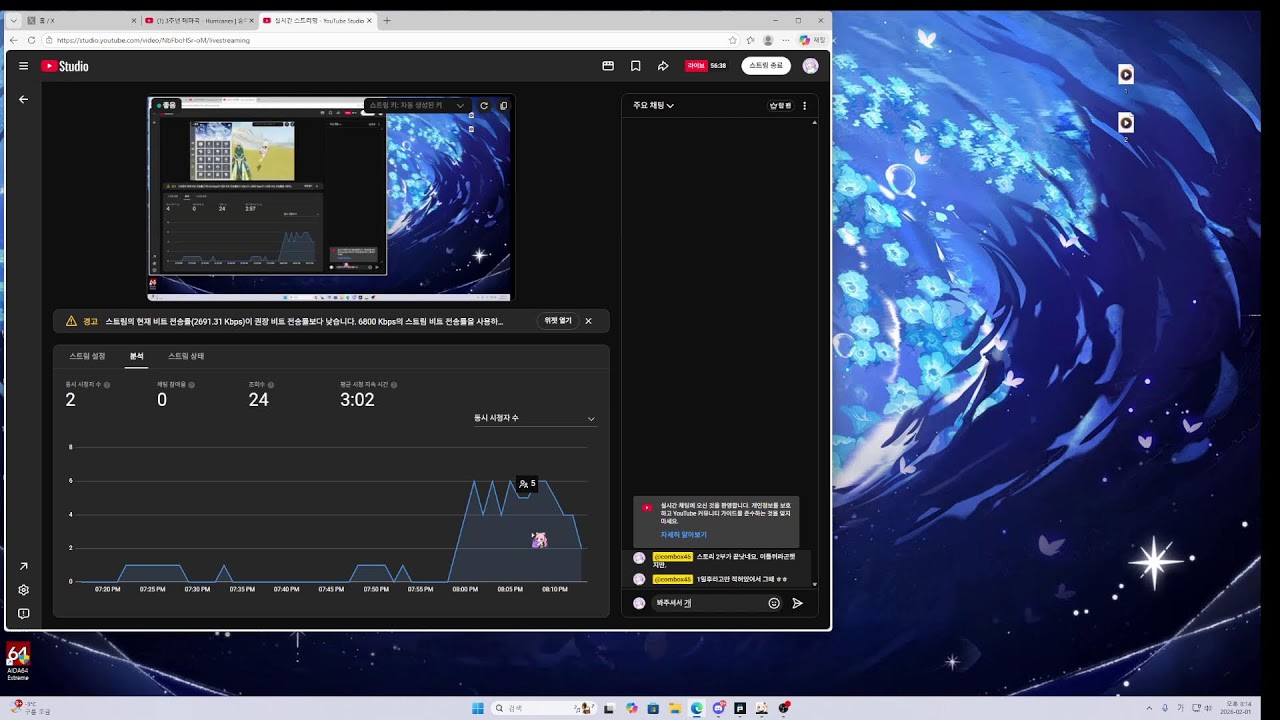Open the YouTube Studio hamburger menu

tap(23, 66)
